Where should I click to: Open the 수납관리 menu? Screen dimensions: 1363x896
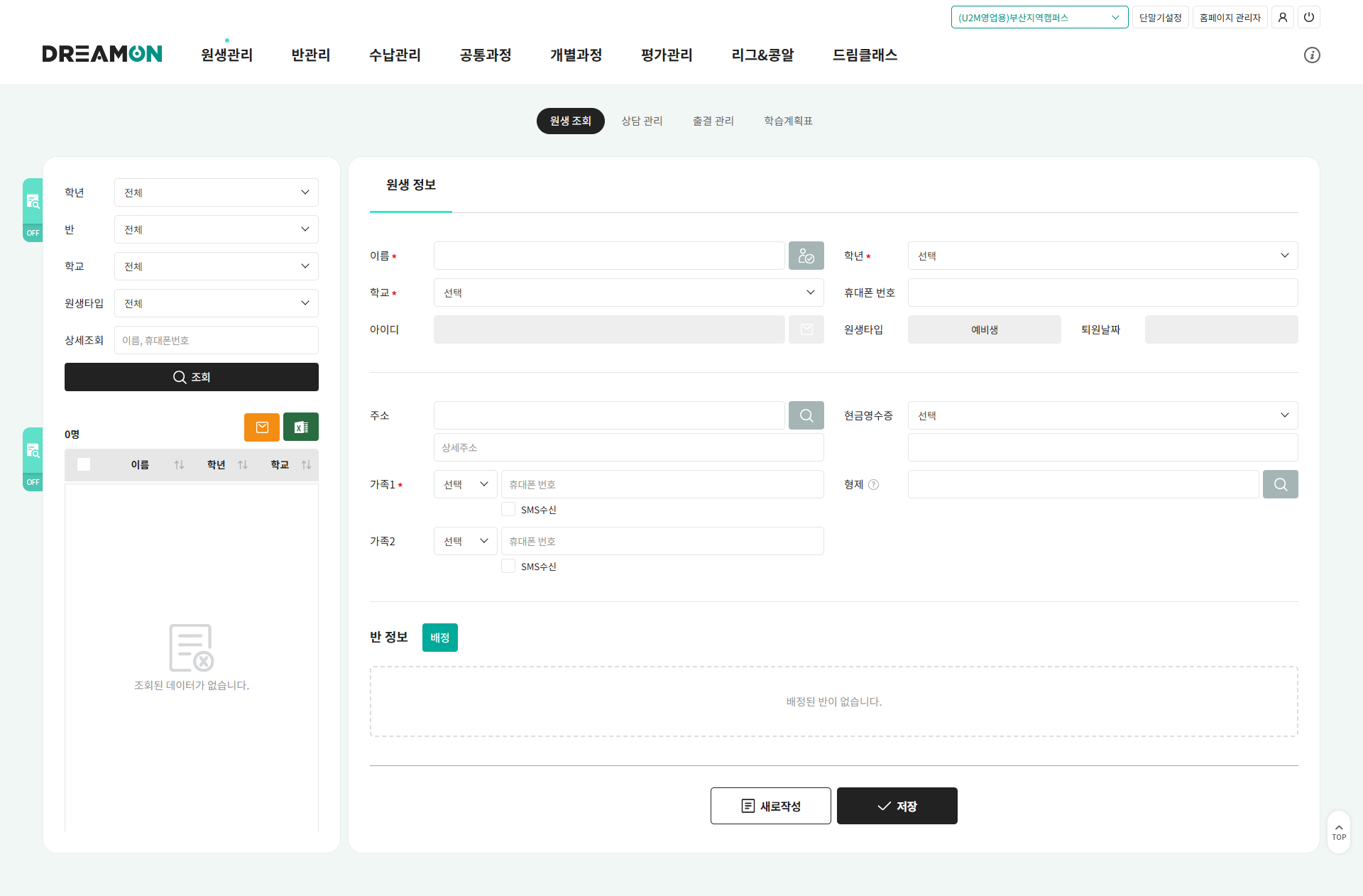(395, 55)
